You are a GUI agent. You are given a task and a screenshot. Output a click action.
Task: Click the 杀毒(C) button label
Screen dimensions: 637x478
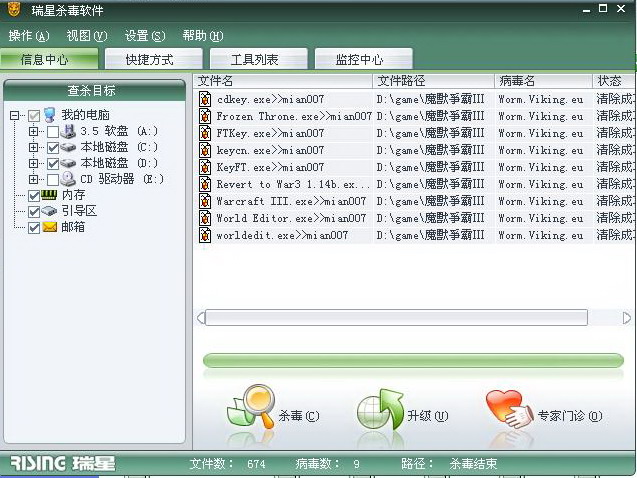click(299, 416)
